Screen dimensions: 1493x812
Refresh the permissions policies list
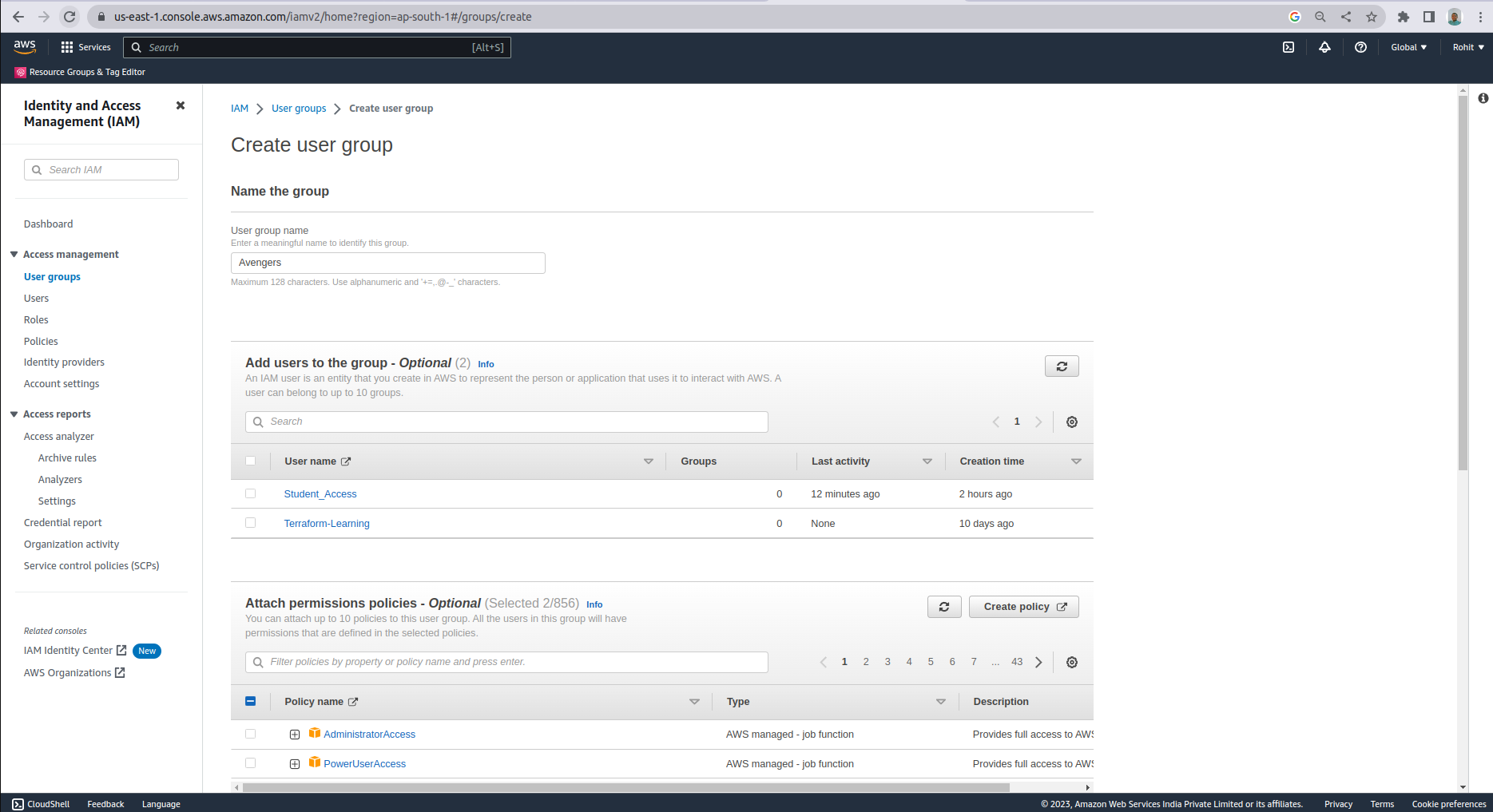[x=944, y=607]
